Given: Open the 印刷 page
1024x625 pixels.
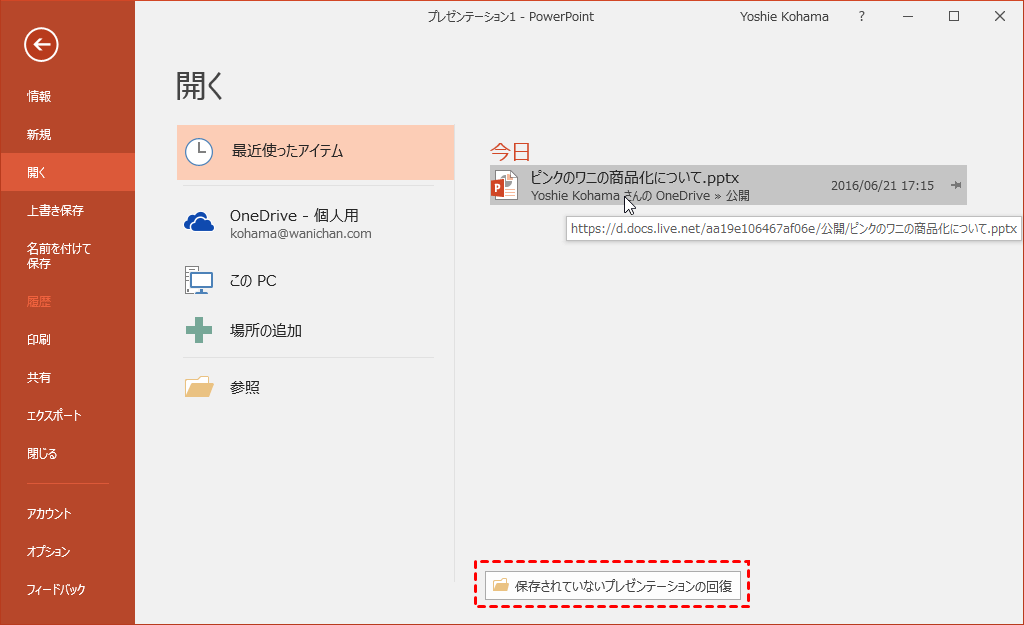Looking at the screenshot, I should [39, 340].
